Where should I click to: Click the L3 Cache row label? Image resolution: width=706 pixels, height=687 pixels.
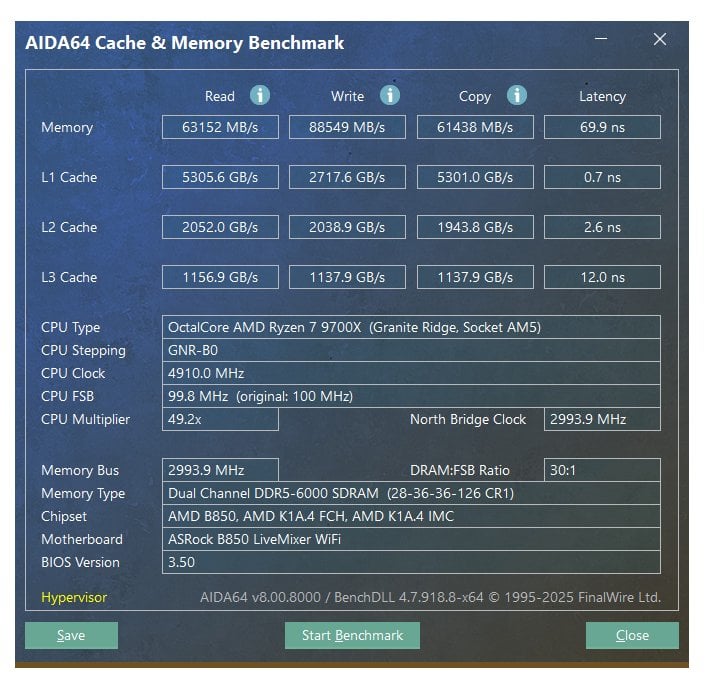pyautogui.click(x=69, y=277)
